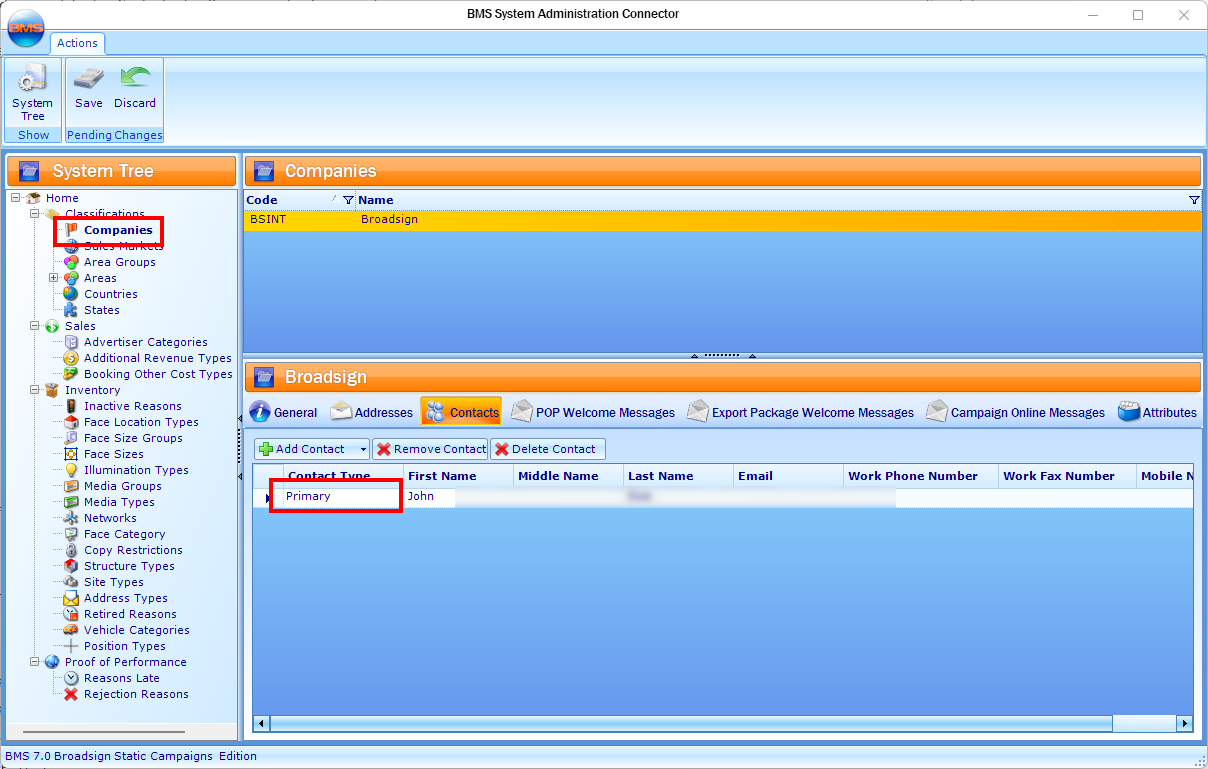Select Companies in the System Tree
Viewport: 1208px width, 769px height.
click(x=118, y=230)
